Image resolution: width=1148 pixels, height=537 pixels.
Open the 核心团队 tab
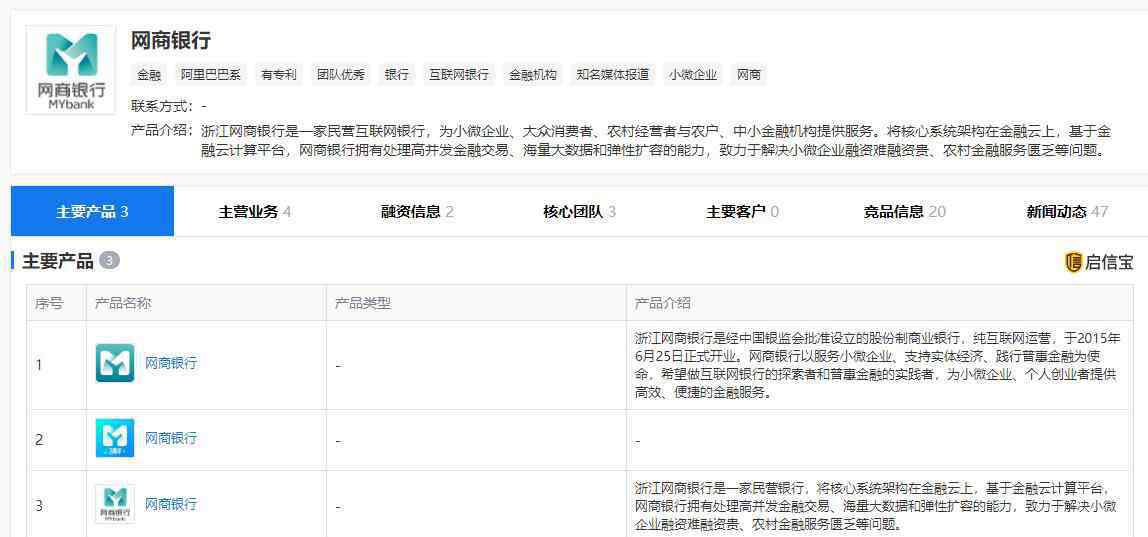click(580, 212)
